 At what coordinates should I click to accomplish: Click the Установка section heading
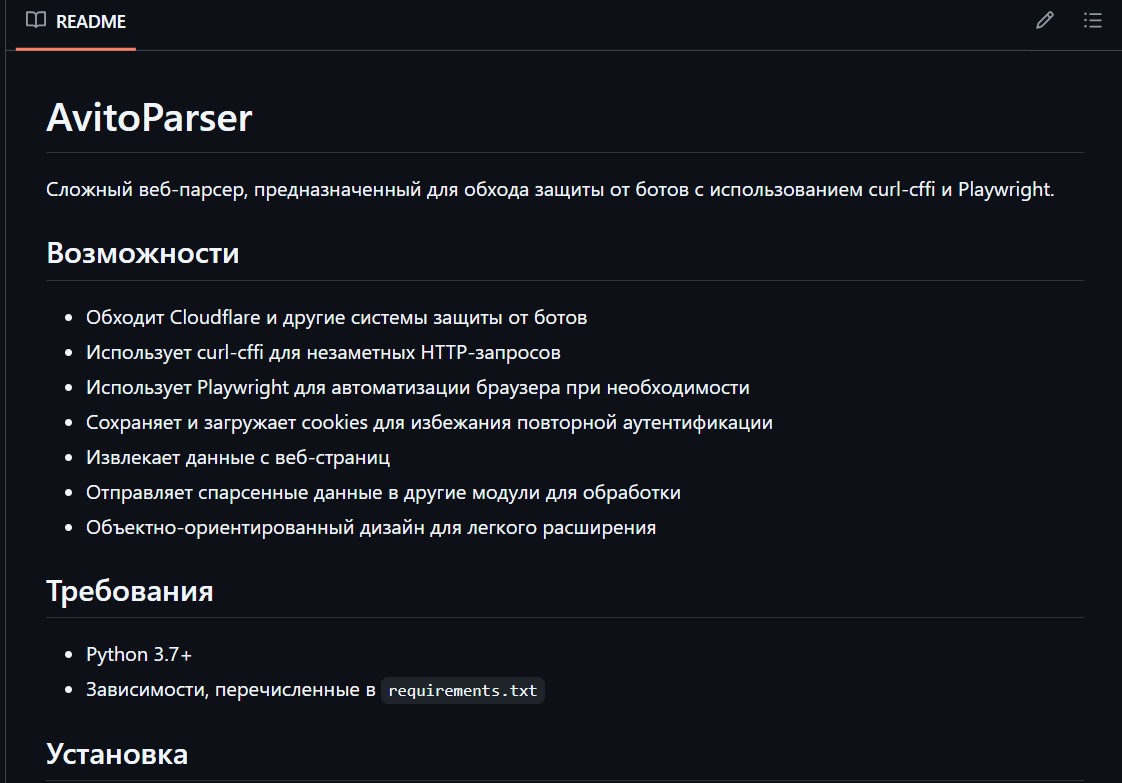(x=117, y=753)
